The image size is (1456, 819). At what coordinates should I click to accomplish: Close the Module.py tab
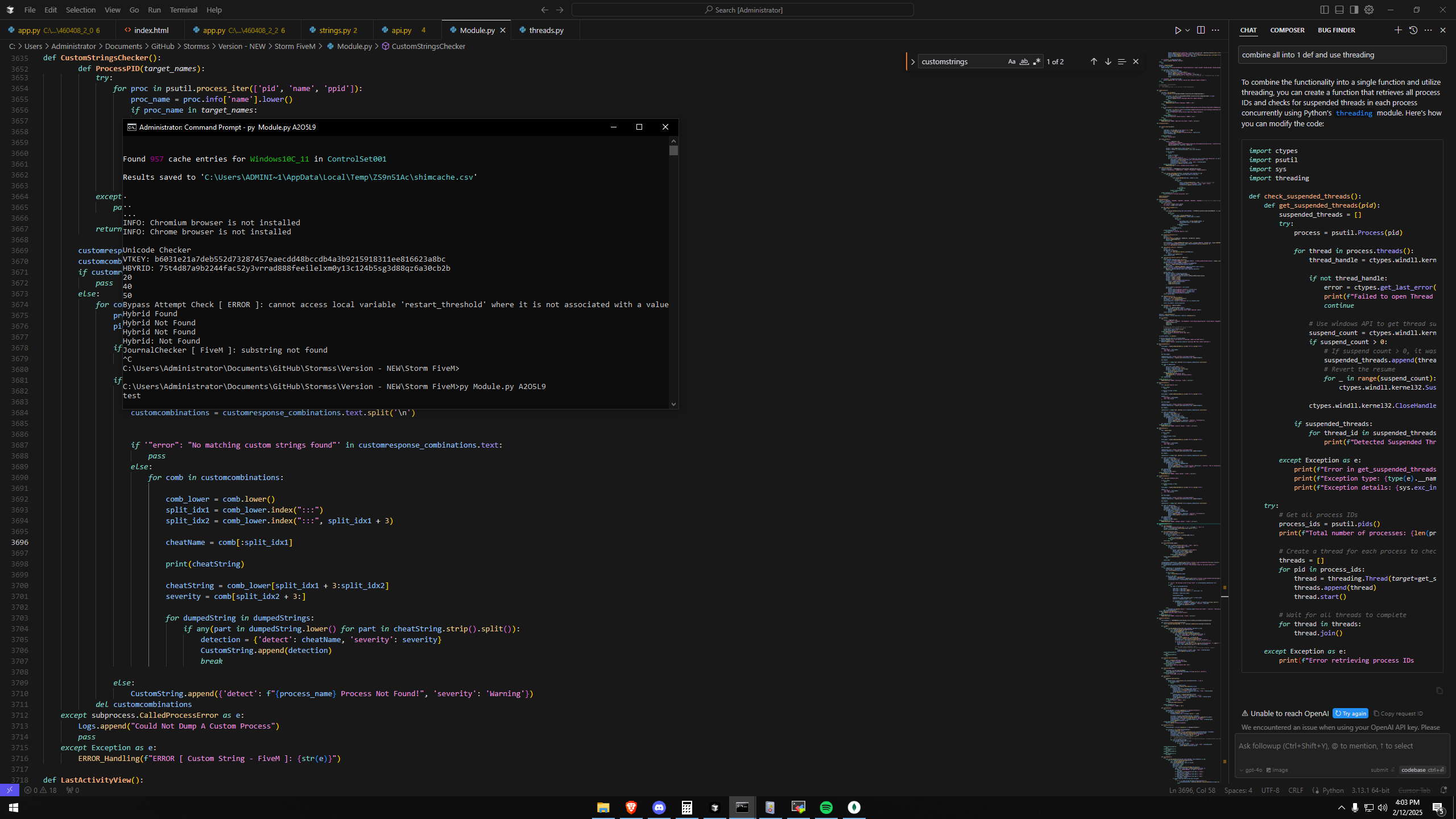point(503,30)
